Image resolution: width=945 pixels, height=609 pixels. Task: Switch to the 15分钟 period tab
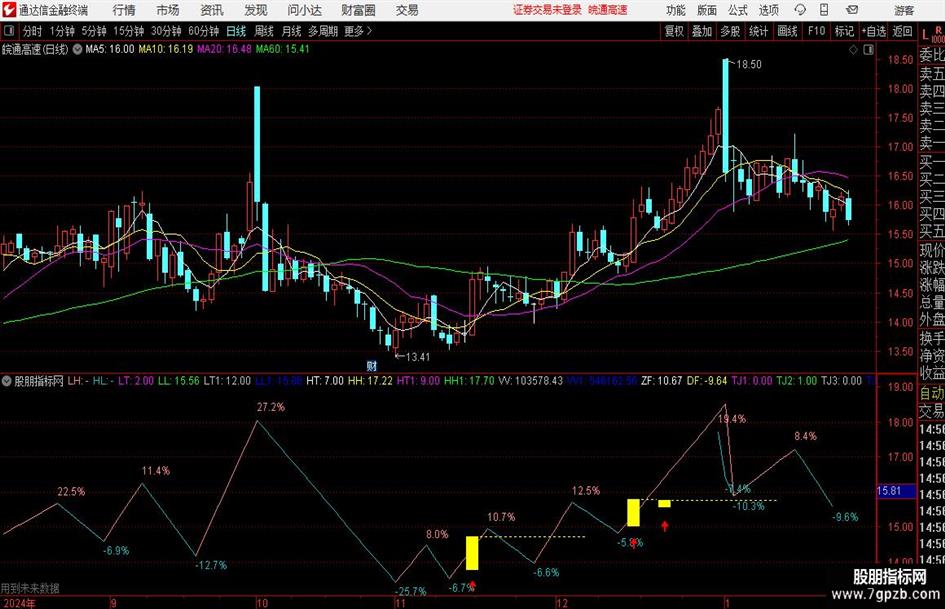pos(129,31)
